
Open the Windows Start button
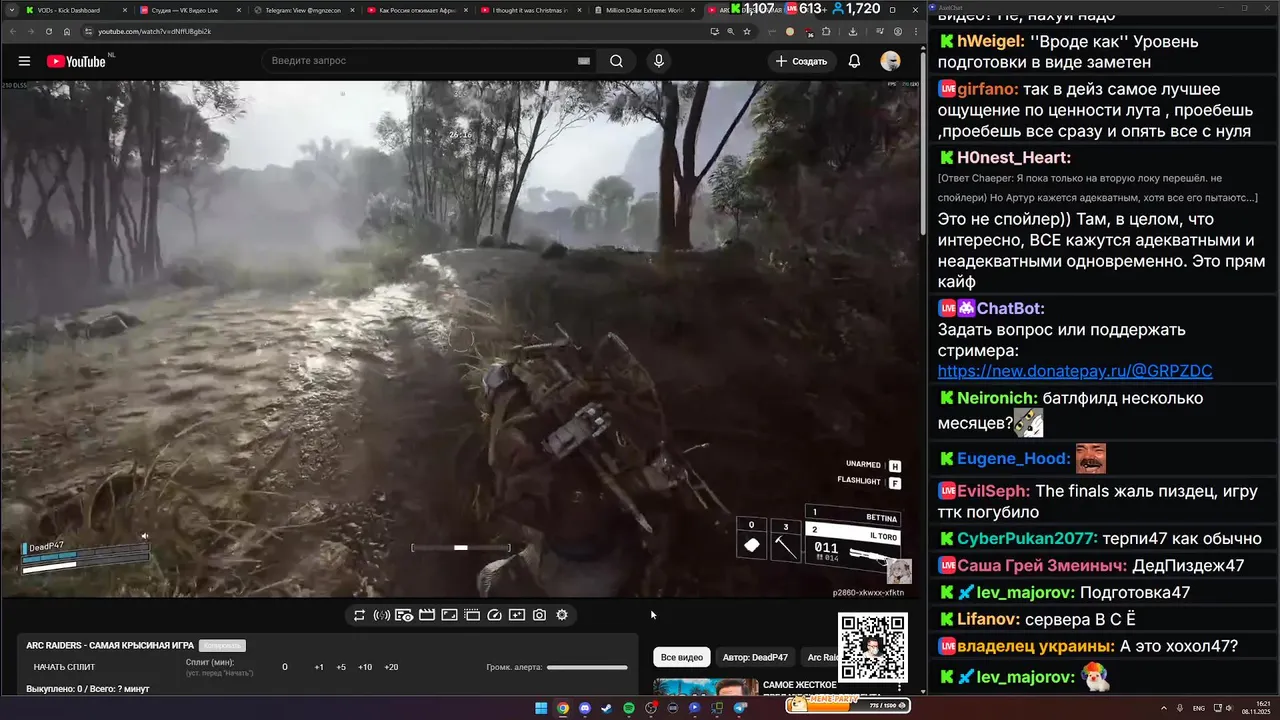(541, 708)
